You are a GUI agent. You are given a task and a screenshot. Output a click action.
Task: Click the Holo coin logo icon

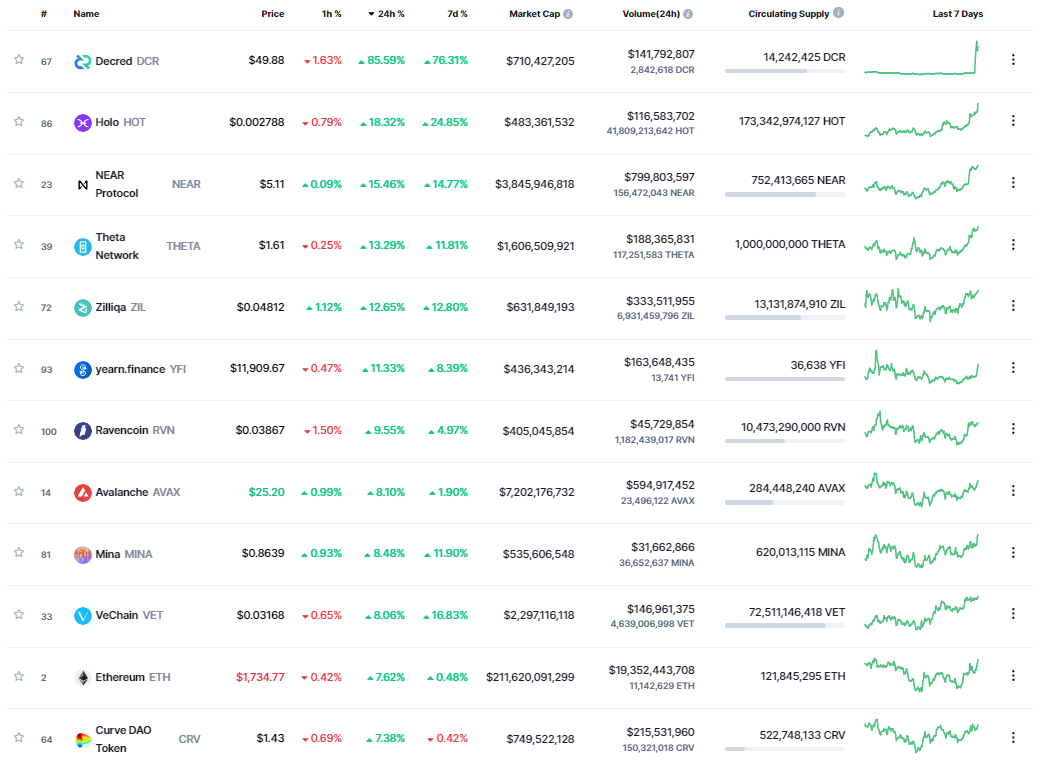pyautogui.click(x=83, y=123)
